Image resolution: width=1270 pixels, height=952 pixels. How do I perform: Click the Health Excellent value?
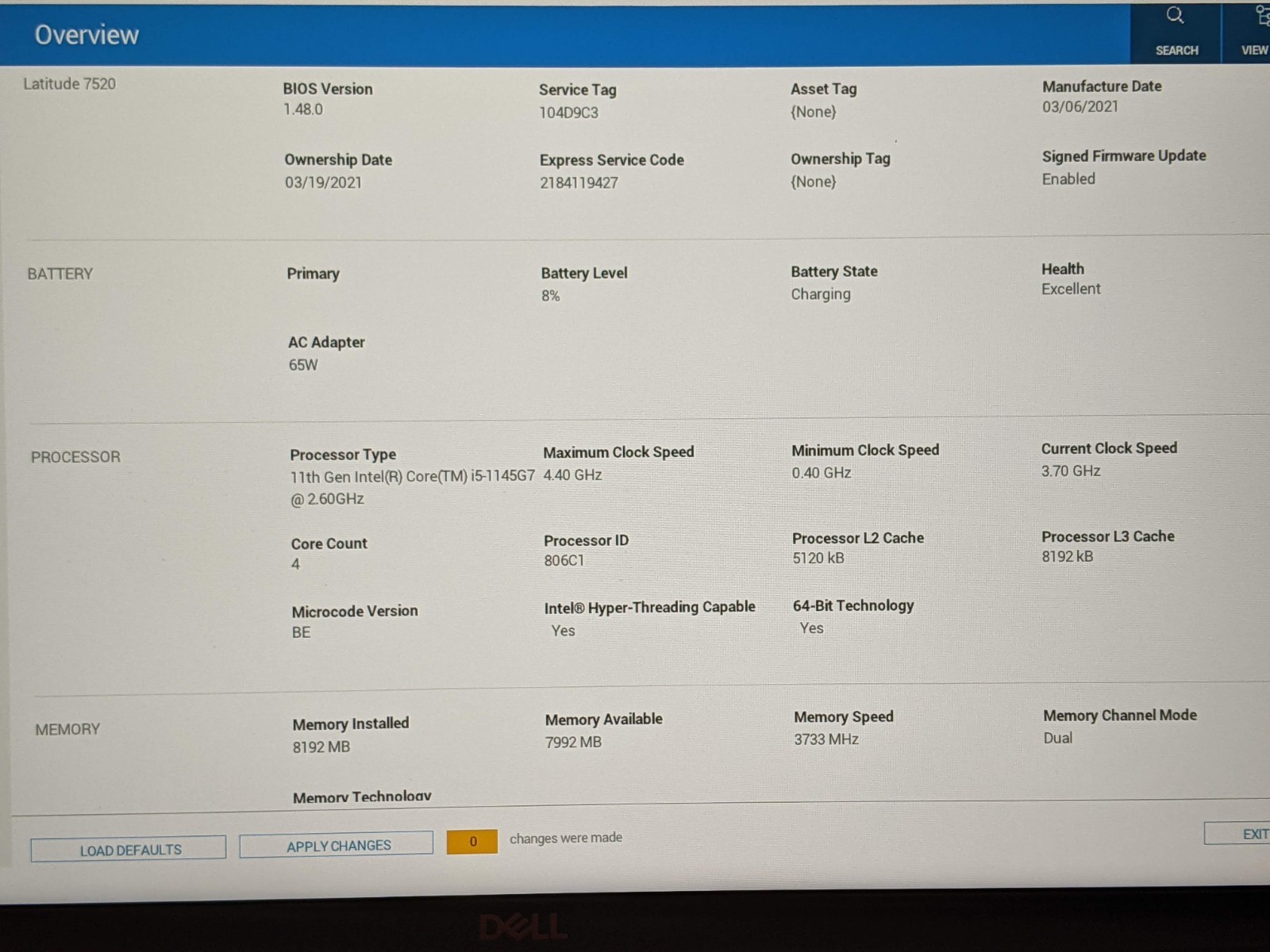pyautogui.click(x=1071, y=289)
